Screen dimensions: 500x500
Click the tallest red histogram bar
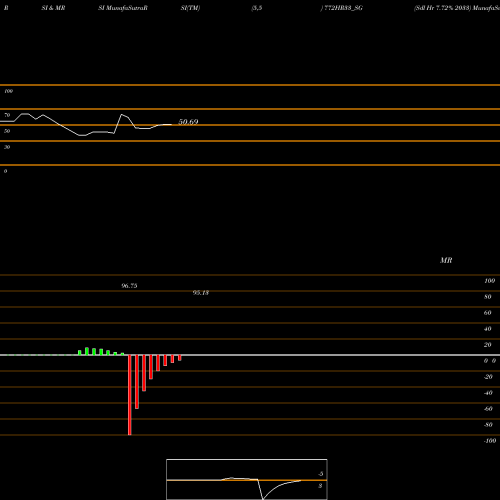130,395
